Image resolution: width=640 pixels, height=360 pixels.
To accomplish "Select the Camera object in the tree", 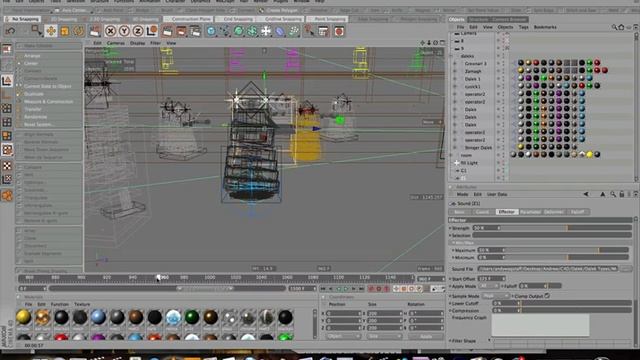I will pos(469,33).
